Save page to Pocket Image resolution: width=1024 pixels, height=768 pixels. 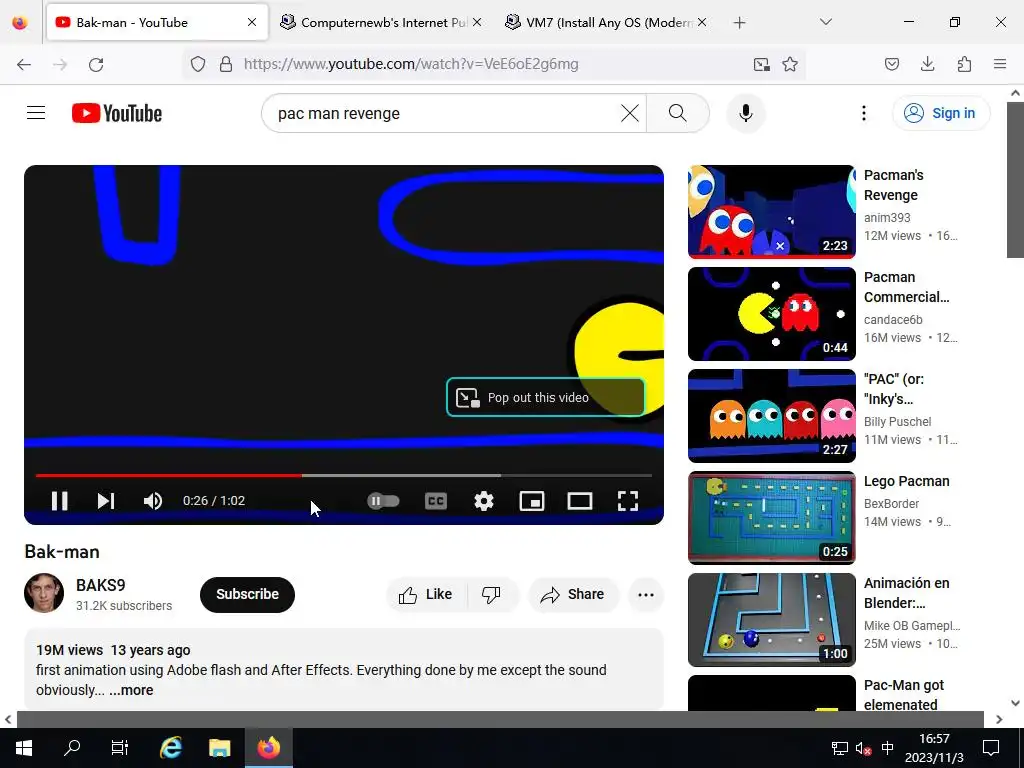892,64
